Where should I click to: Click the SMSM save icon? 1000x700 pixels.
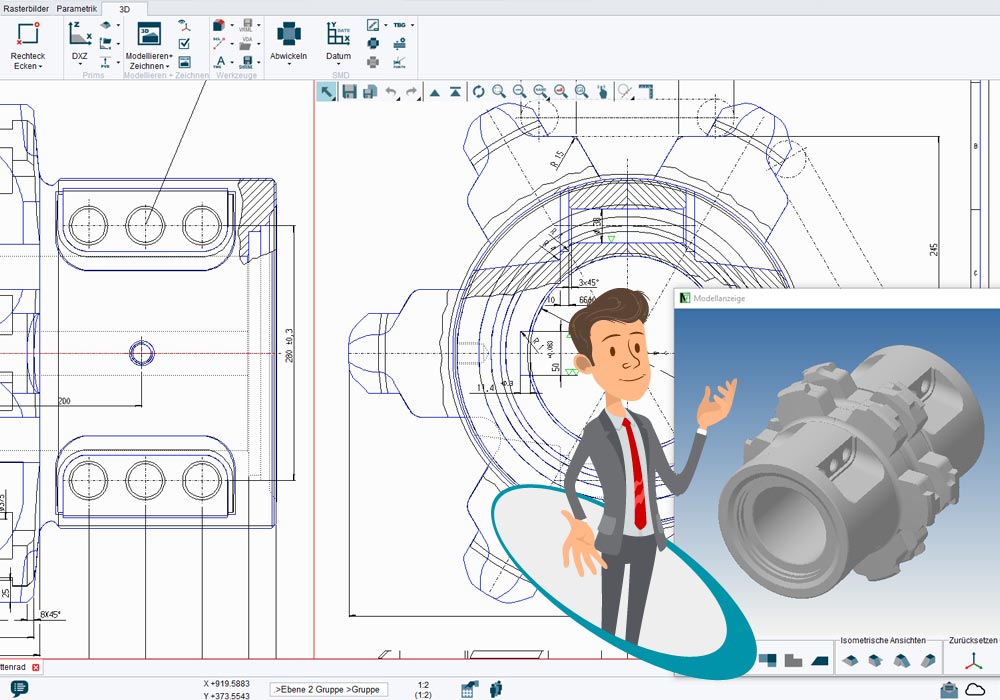[x=246, y=62]
